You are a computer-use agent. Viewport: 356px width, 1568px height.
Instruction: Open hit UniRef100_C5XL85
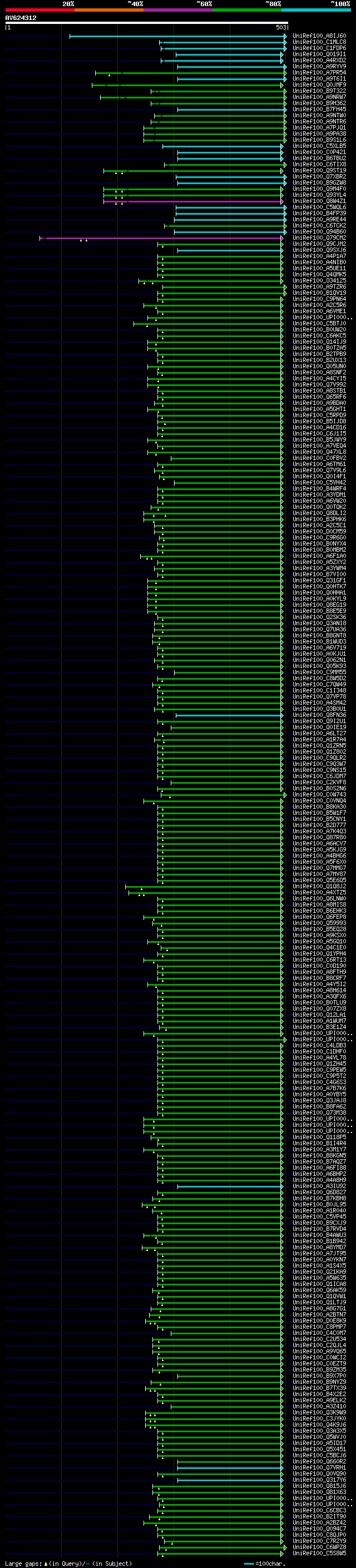click(319, 146)
